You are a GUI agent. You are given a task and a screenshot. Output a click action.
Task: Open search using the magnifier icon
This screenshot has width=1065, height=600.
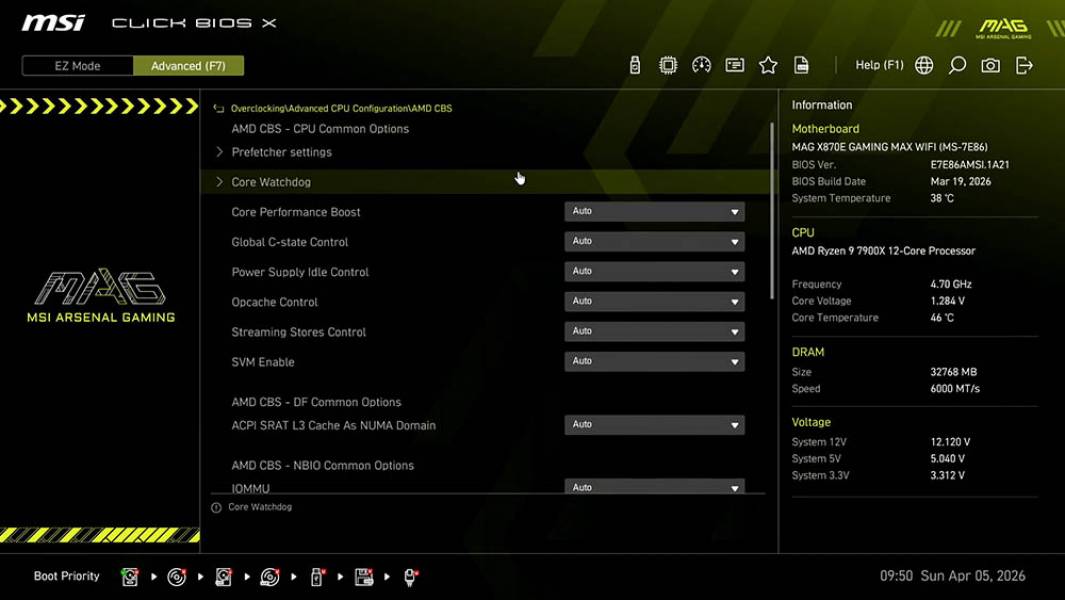pos(956,64)
